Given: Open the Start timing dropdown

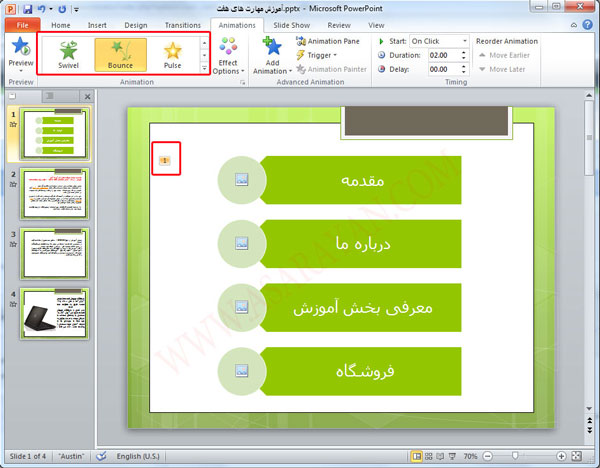Looking at the screenshot, I should click(438, 41).
